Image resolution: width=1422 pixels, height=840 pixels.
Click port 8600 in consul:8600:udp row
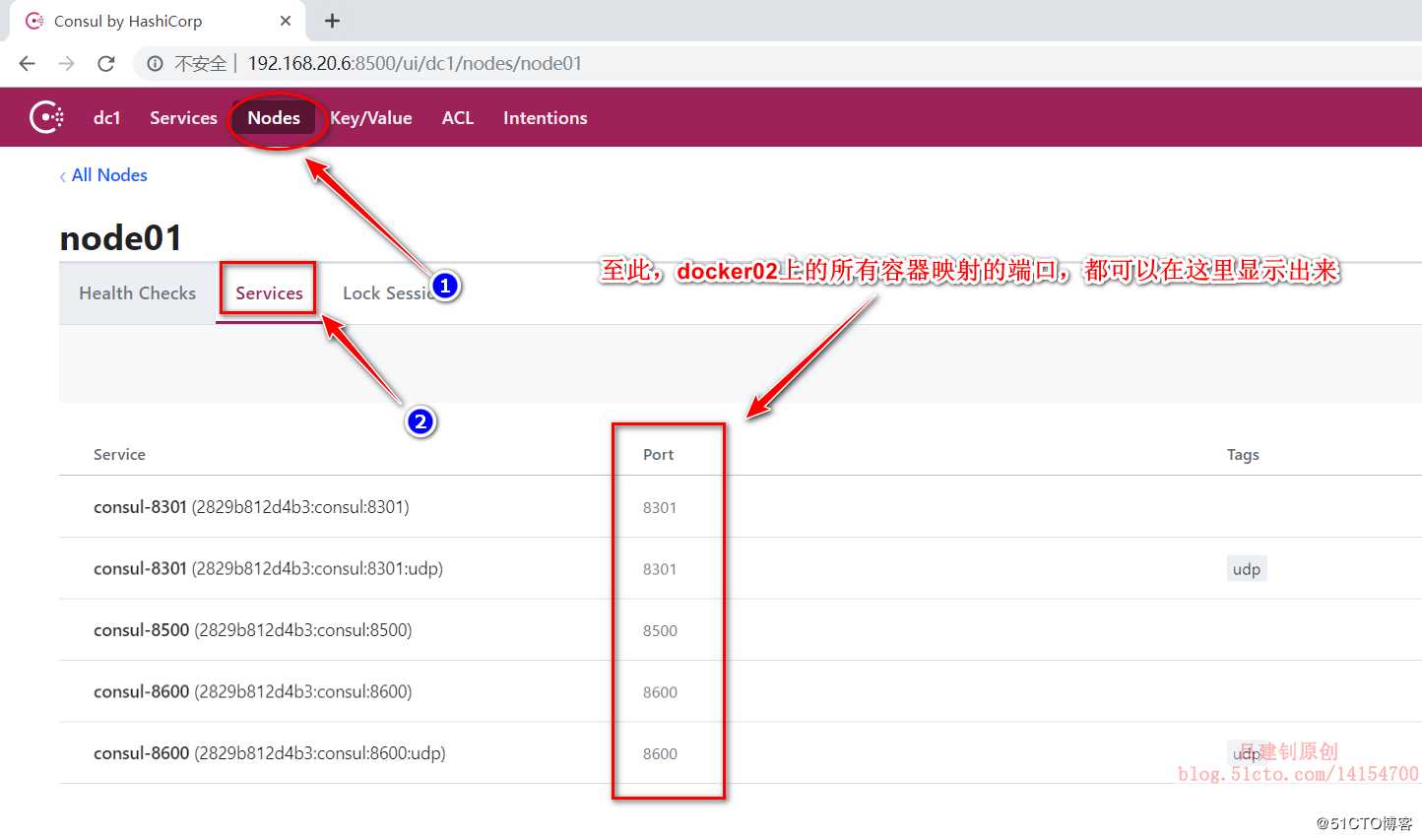pos(660,754)
